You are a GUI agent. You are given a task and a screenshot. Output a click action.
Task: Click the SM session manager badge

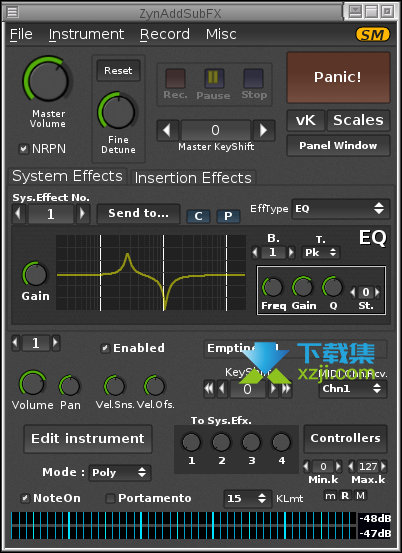[x=372, y=35]
